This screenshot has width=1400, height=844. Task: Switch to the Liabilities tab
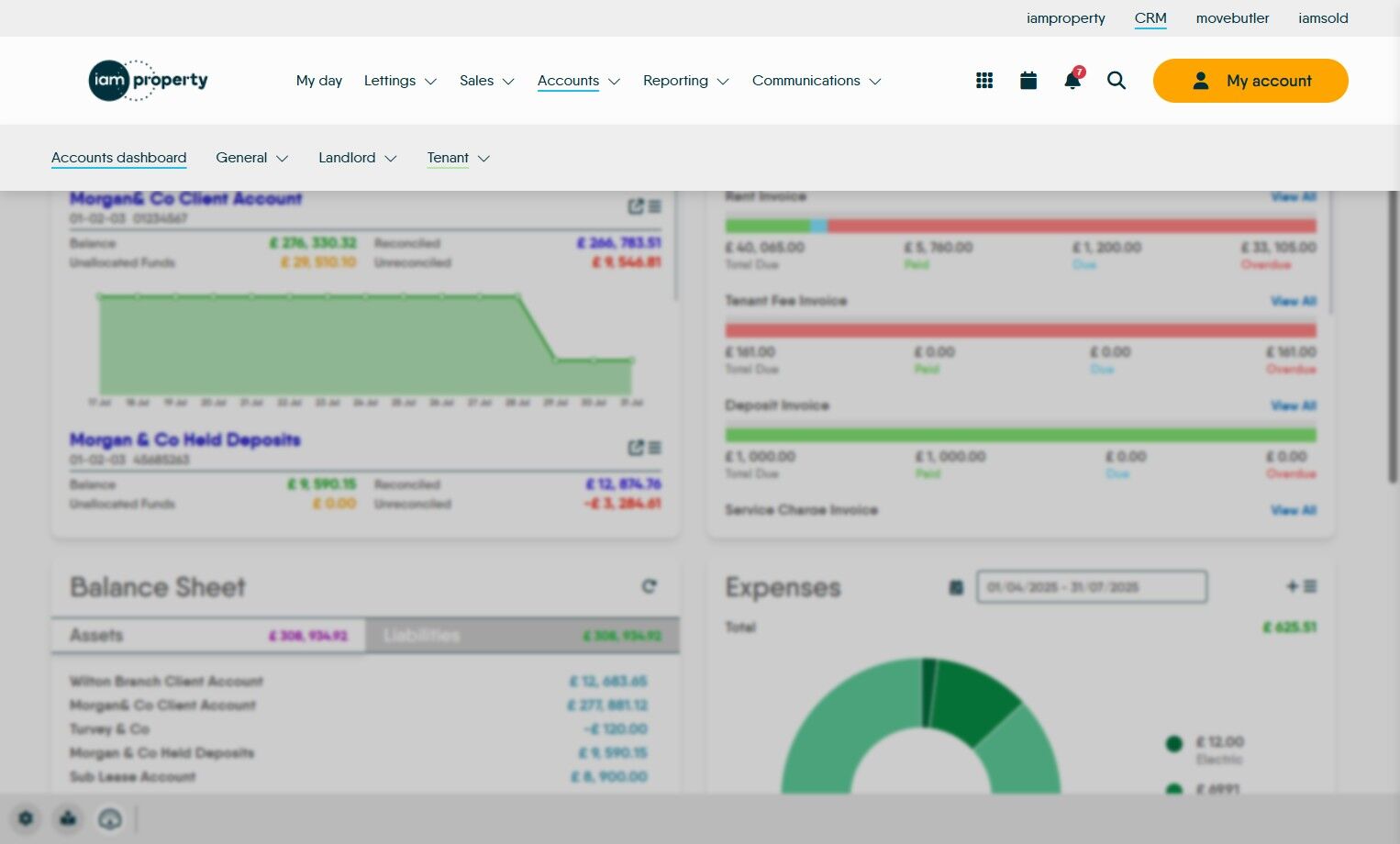[522, 635]
